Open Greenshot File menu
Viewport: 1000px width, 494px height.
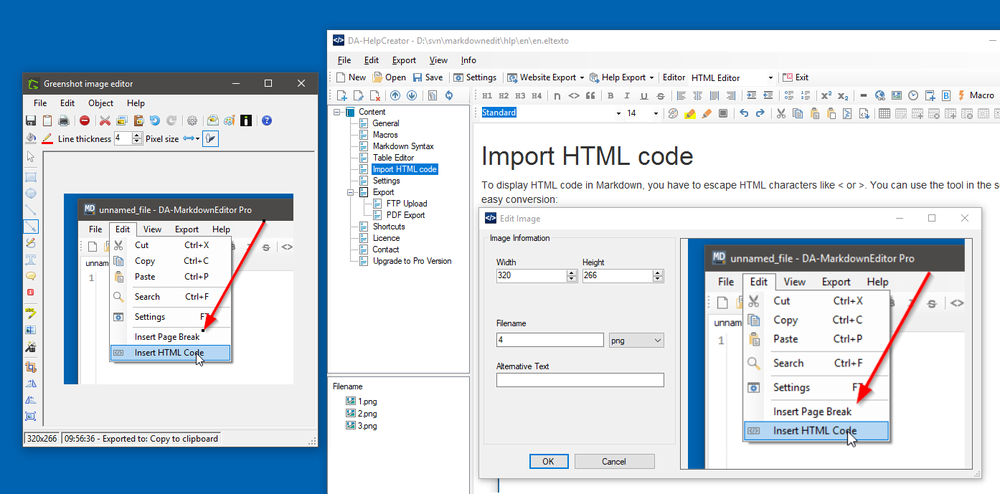[40, 103]
